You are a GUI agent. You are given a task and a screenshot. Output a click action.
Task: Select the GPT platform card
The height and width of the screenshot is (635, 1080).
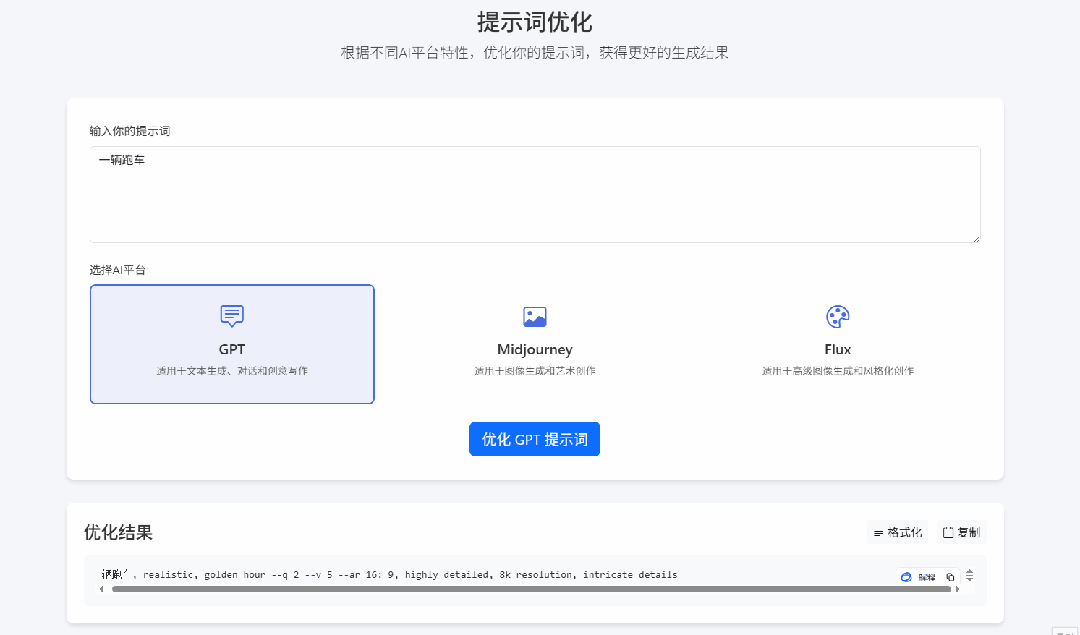tap(232, 344)
